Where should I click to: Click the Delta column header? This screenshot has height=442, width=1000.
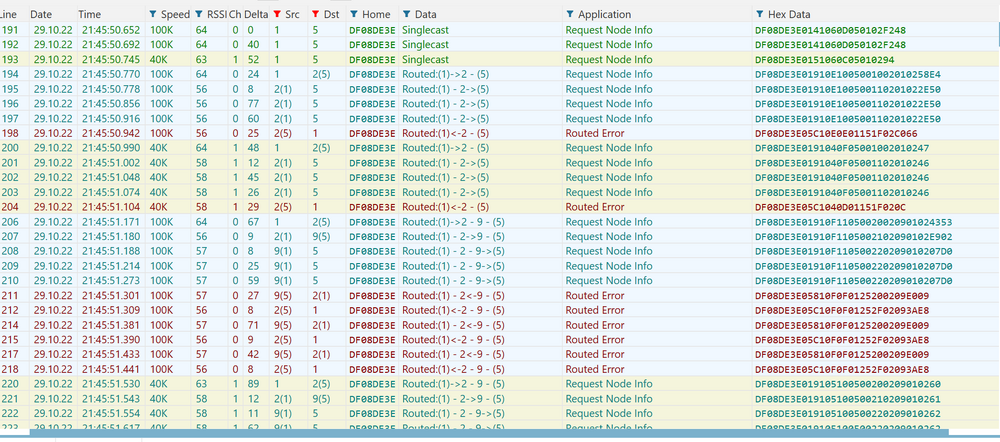(x=255, y=15)
